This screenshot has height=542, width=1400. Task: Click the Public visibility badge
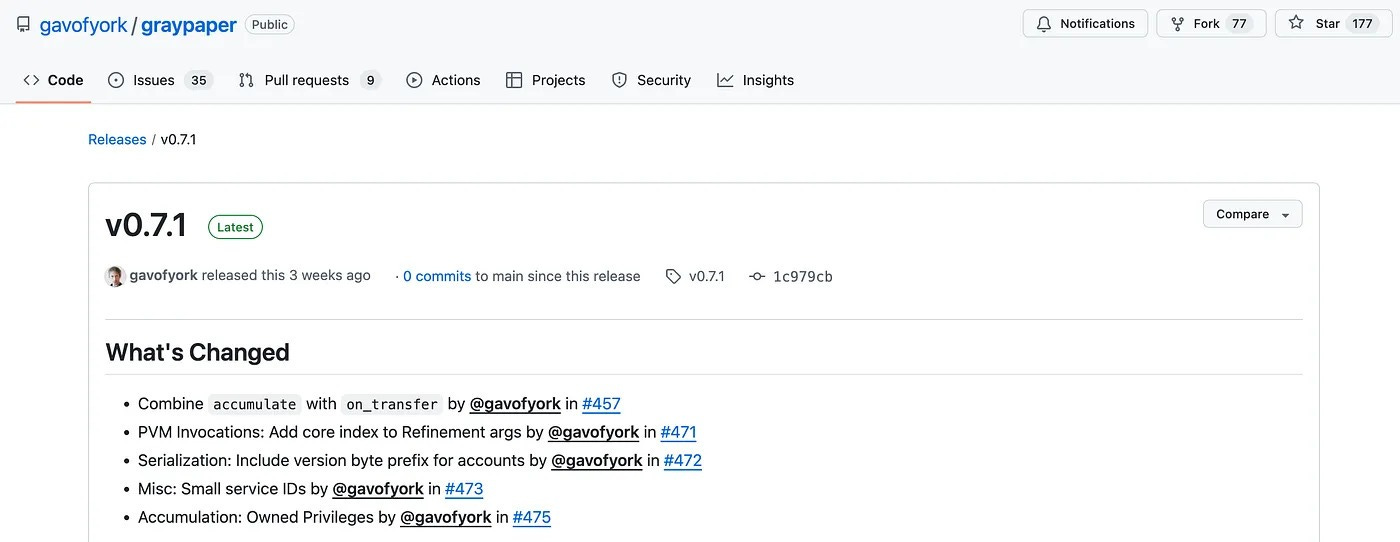click(270, 24)
